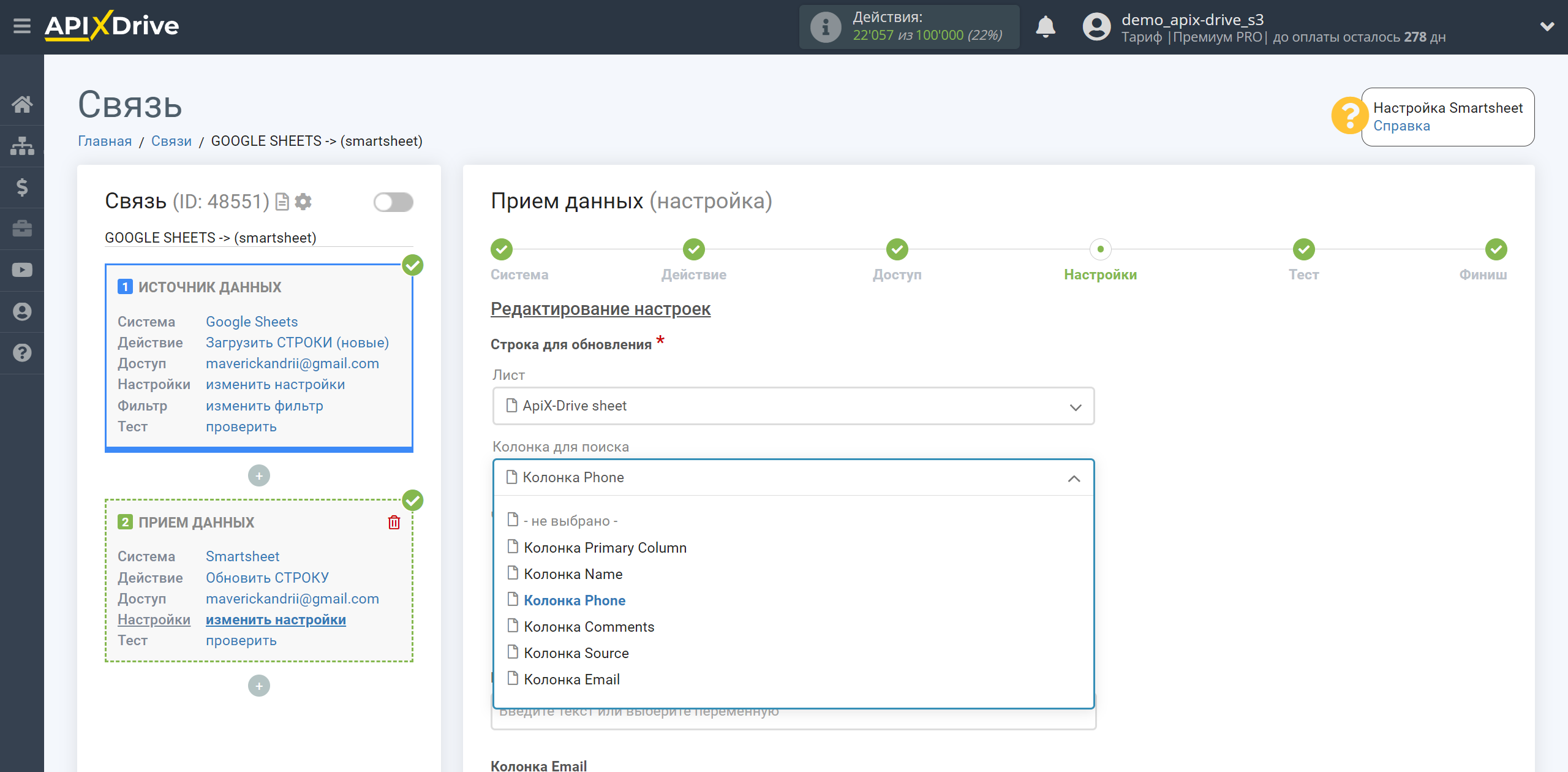Select Колонка Name option
This screenshot has height=772, width=1568.
click(x=573, y=573)
